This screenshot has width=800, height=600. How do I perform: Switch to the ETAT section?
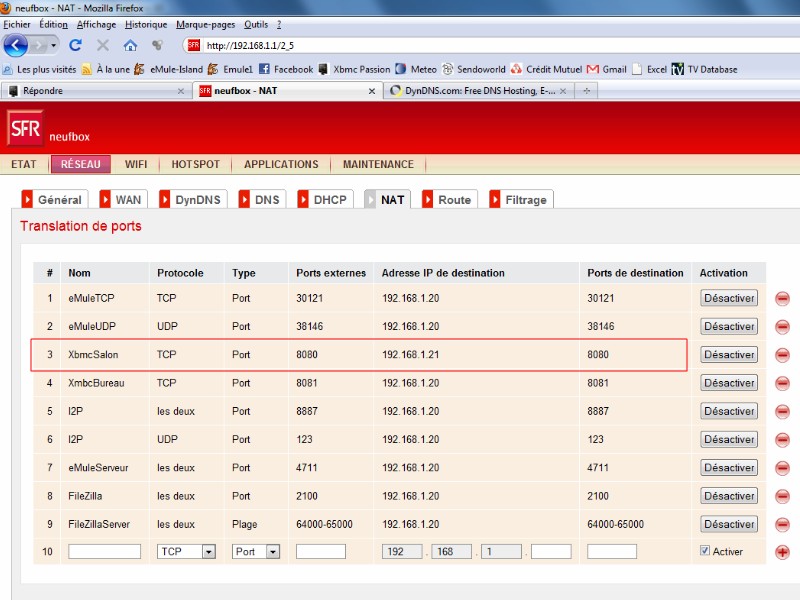coord(23,164)
